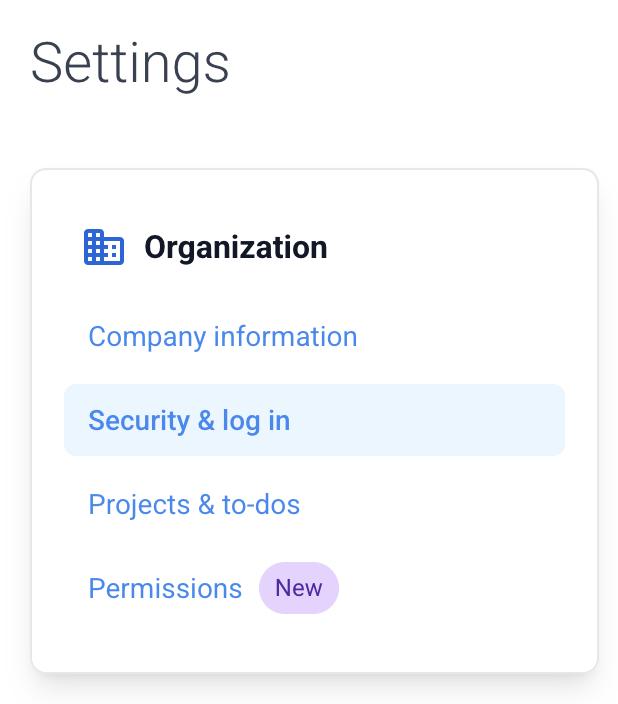Select the blue building icon beside Organization
Screen dimensions: 618x704
(104, 247)
